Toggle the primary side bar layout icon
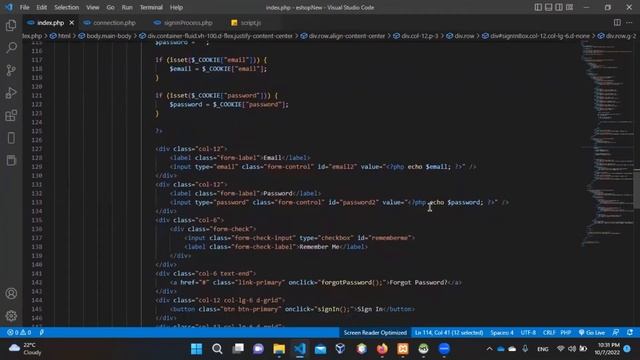 pyautogui.click(x=538, y=7)
